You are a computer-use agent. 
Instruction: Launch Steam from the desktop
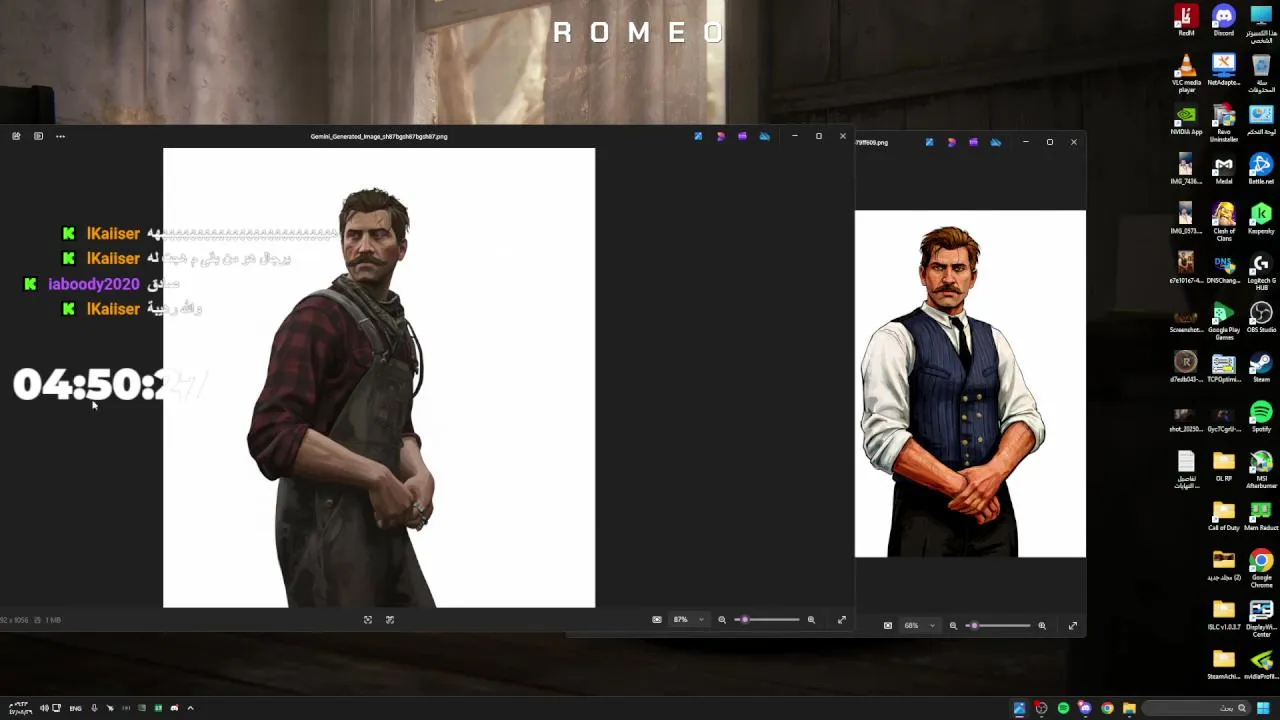pos(1261,366)
